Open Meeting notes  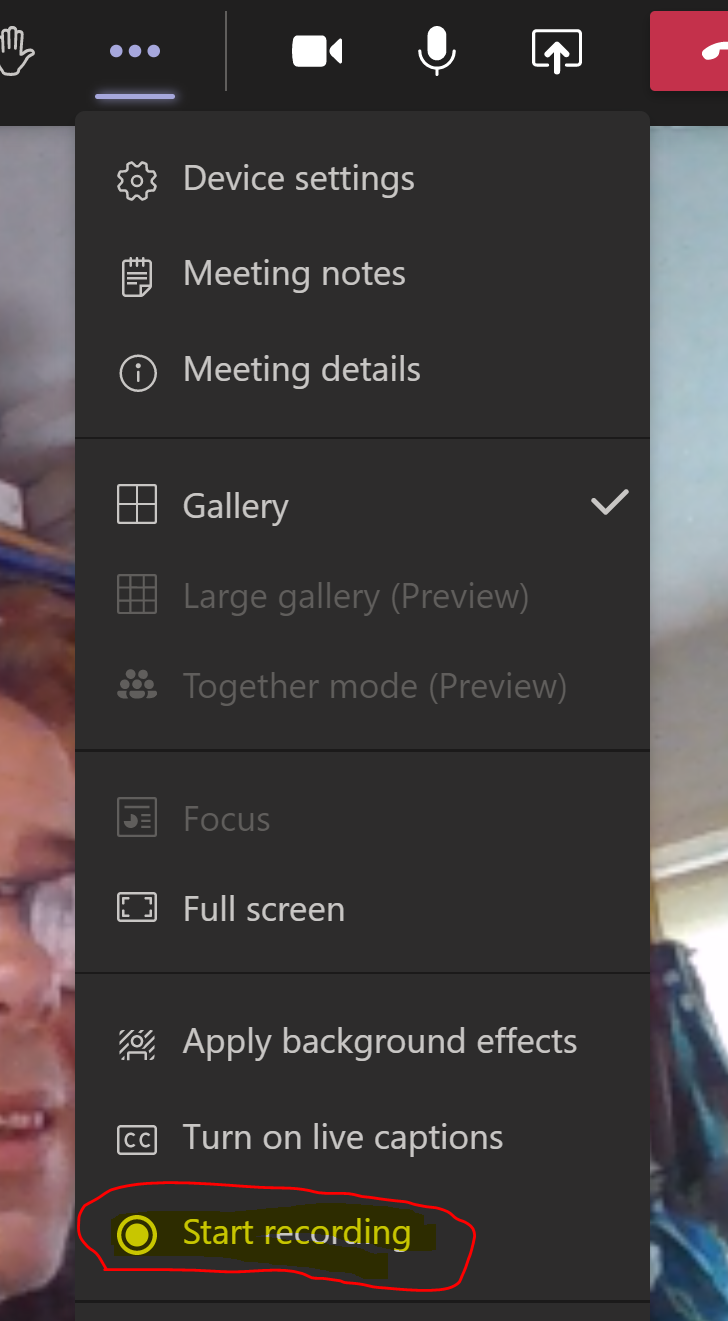[362, 274]
